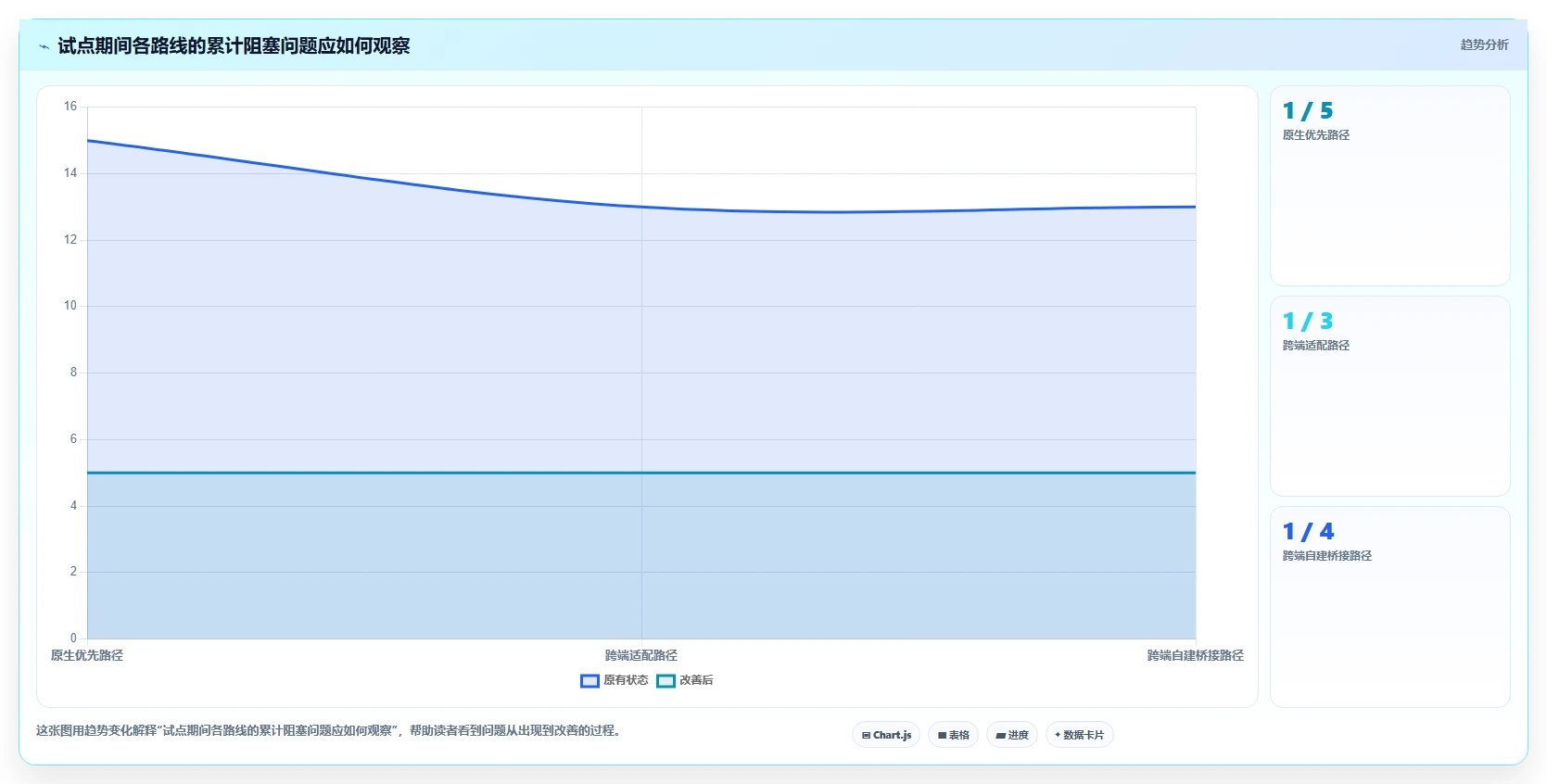
Task: Click the 原有状态 line at 原生优先路径
Action: [88, 141]
